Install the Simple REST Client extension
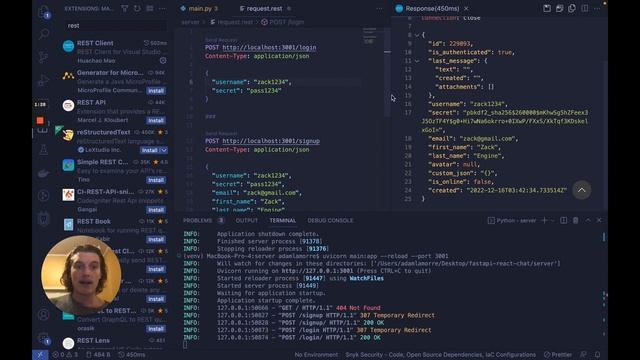This screenshot has height=360, width=640. [156, 180]
